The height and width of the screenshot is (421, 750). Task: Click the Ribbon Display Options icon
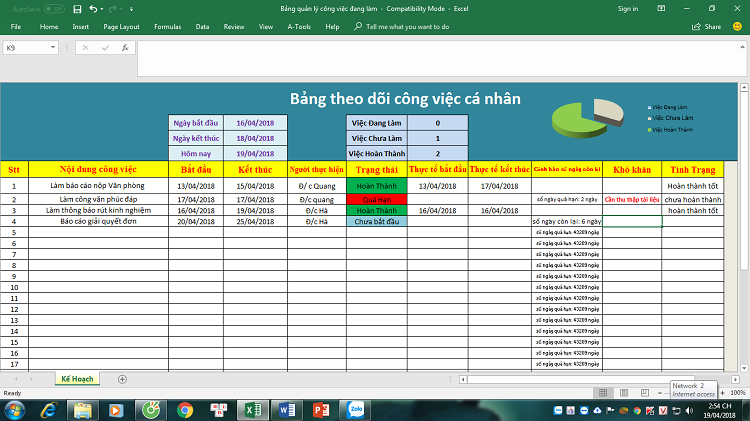[661, 9]
